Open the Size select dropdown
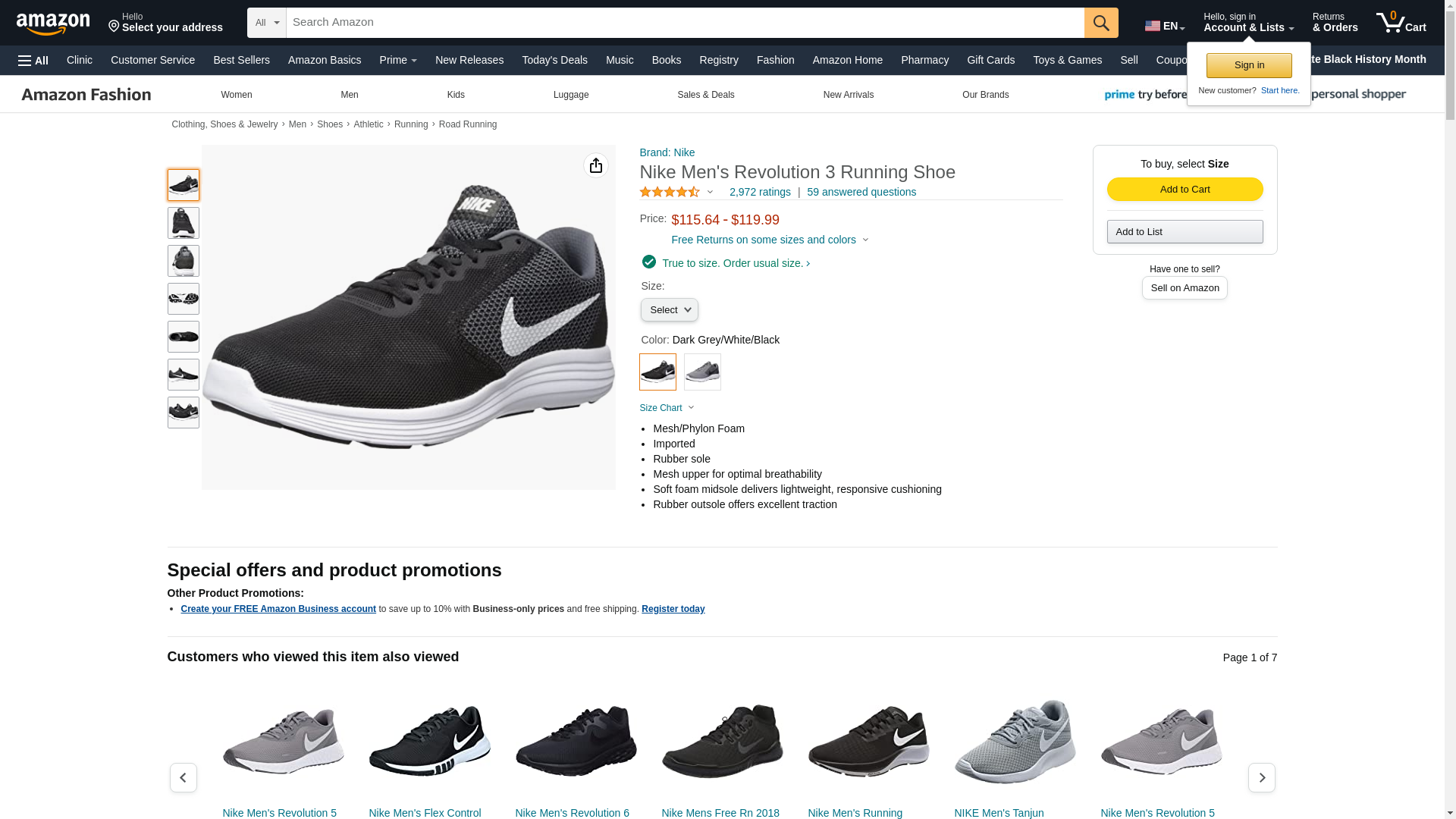The height and width of the screenshot is (819, 1456). pyautogui.click(x=670, y=309)
